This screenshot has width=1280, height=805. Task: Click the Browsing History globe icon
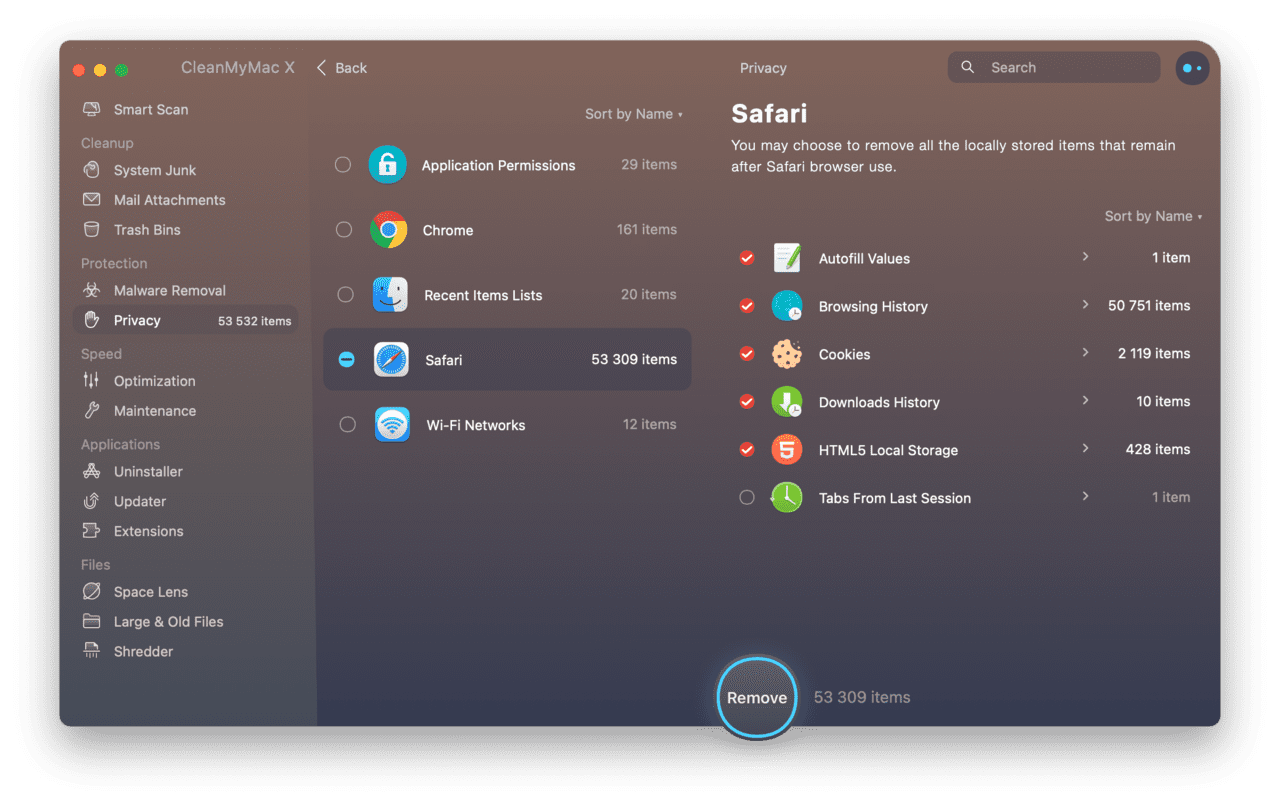coord(787,306)
